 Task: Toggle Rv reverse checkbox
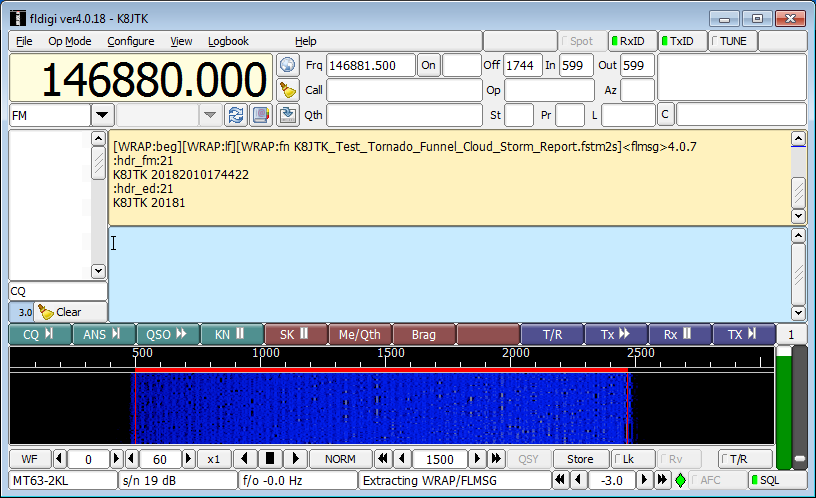679,459
